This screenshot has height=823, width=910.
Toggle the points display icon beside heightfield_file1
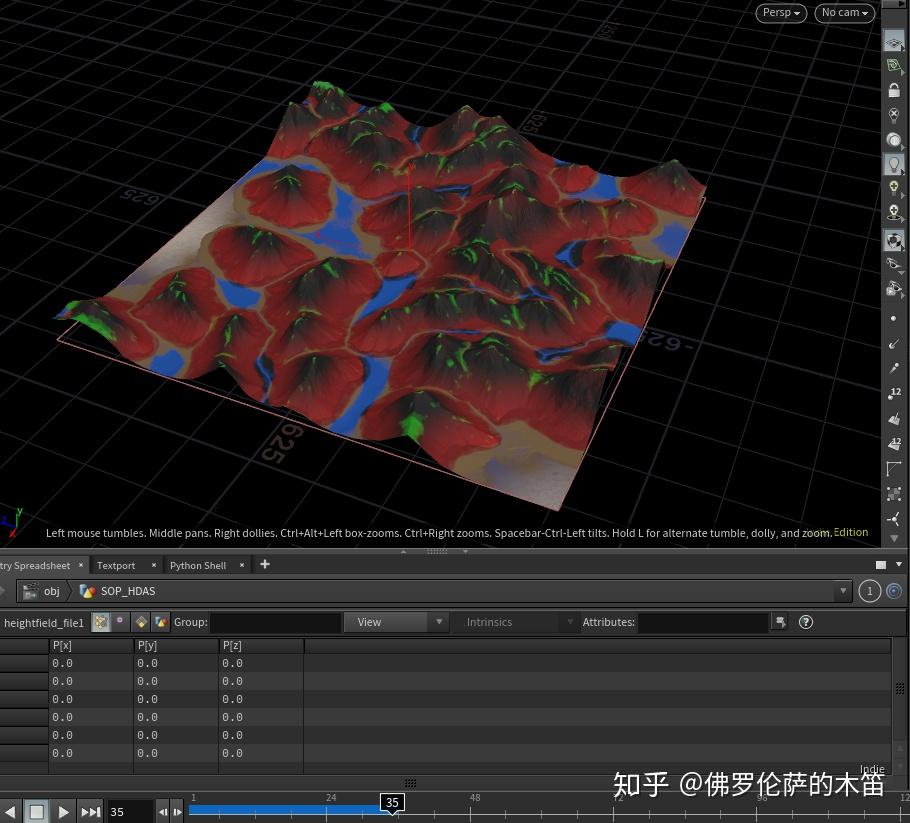pyautogui.click(x=101, y=622)
